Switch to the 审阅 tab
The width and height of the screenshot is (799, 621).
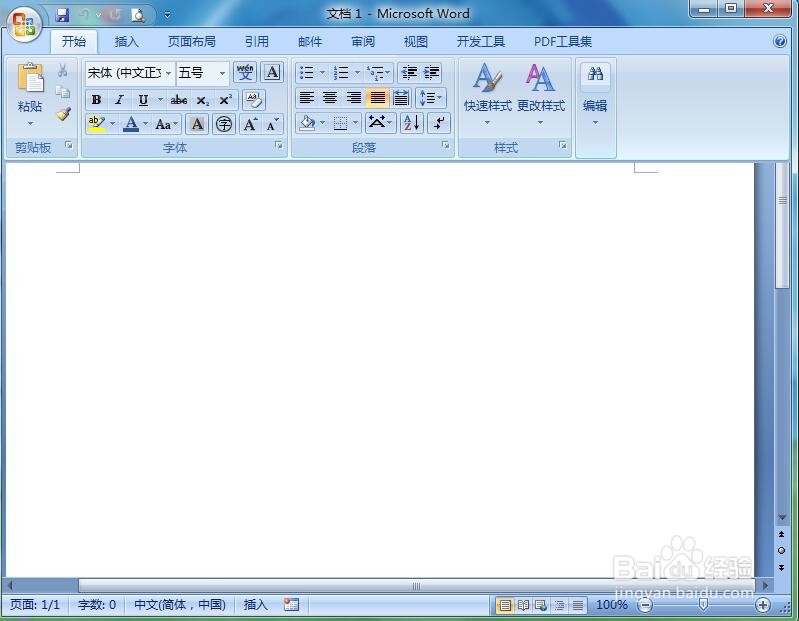363,41
